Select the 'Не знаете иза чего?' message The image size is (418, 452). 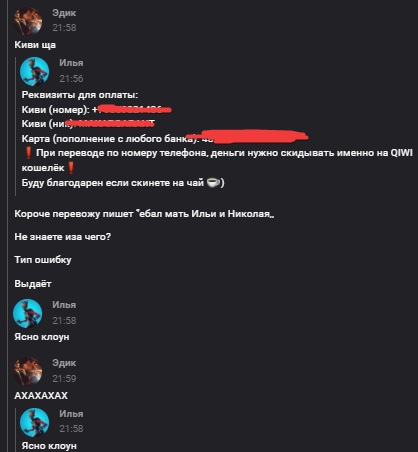tap(63, 237)
